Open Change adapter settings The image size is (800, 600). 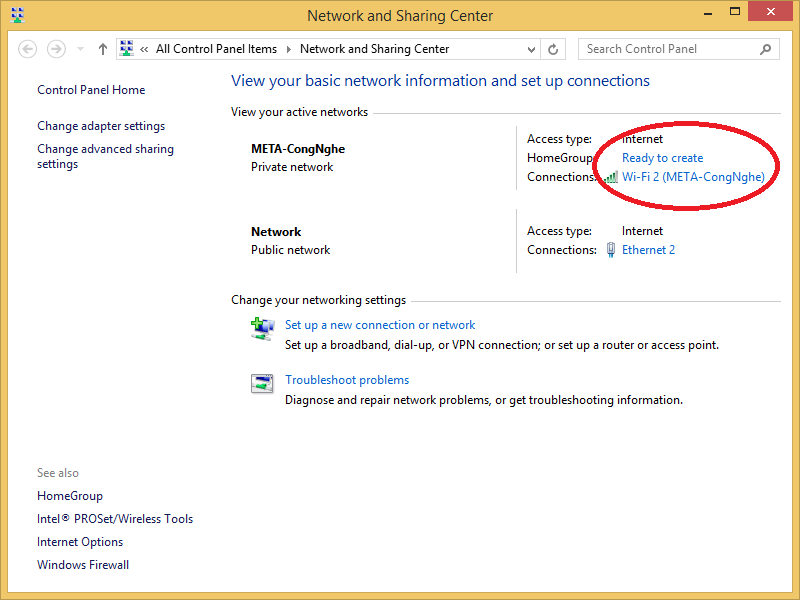tap(101, 126)
